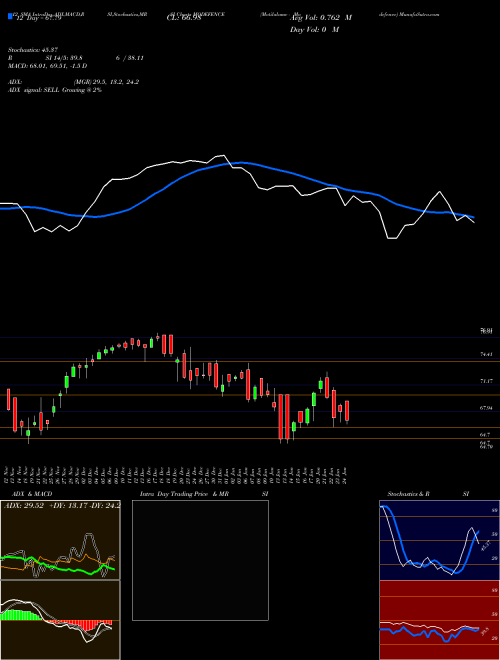
Task: Open the ADX indicator mini chart
Action: (x=60, y=540)
